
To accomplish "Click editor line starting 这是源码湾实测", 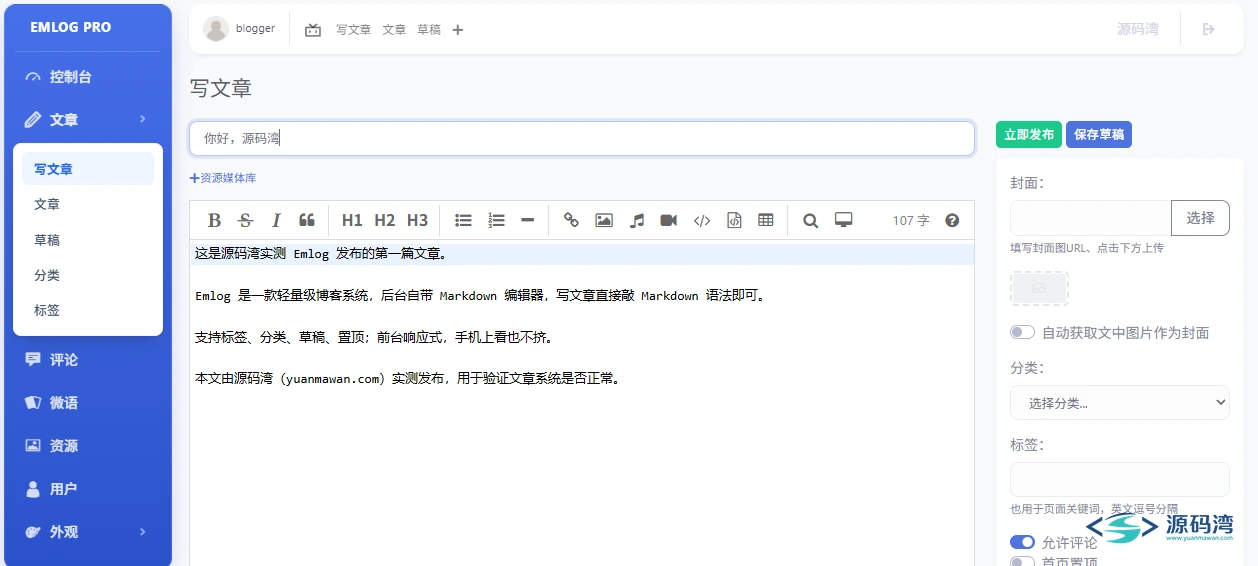I will [x=321, y=254].
